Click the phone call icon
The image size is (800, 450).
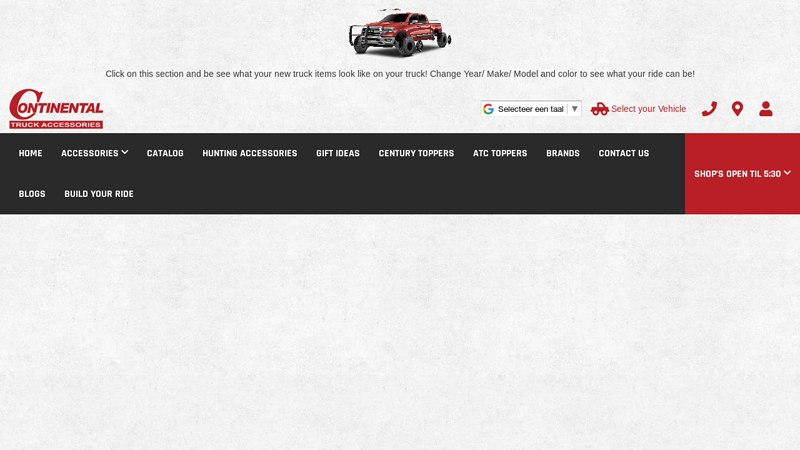click(709, 109)
